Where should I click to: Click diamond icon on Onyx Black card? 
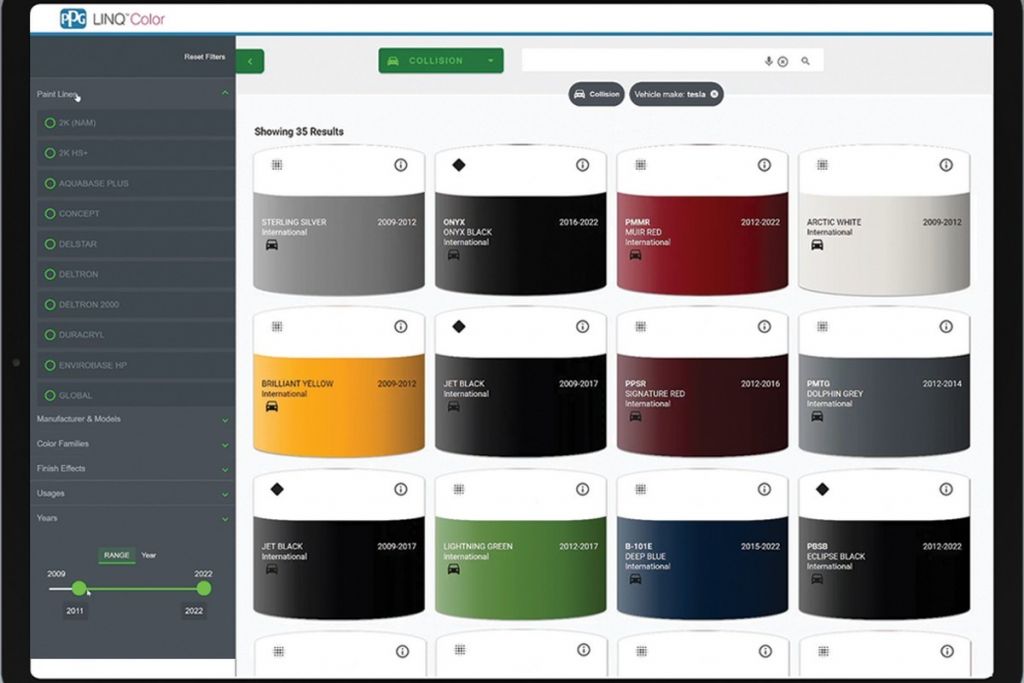[458, 165]
